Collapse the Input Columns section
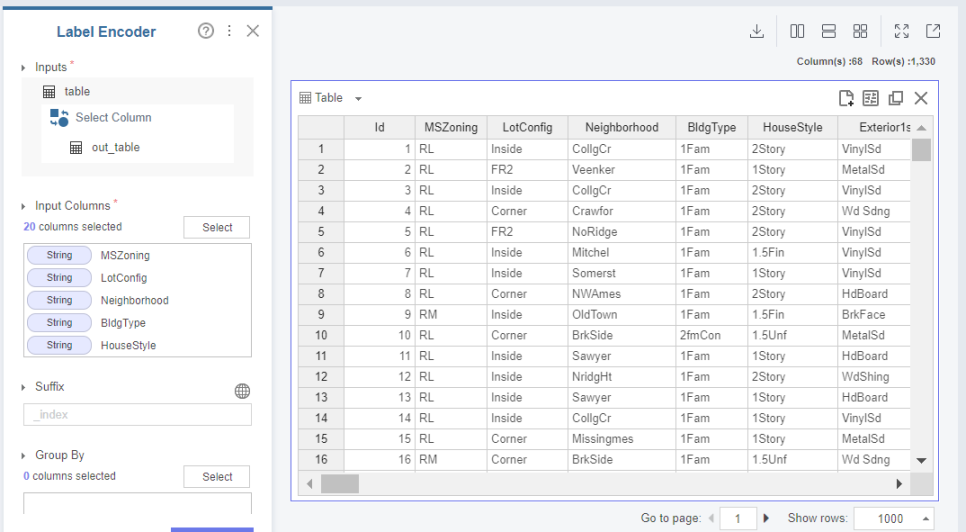This screenshot has width=966, height=532. [23, 206]
